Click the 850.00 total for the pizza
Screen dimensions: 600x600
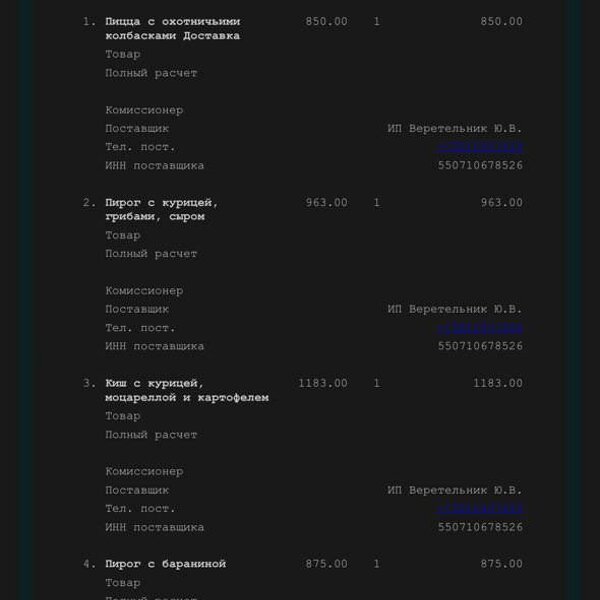pos(501,21)
